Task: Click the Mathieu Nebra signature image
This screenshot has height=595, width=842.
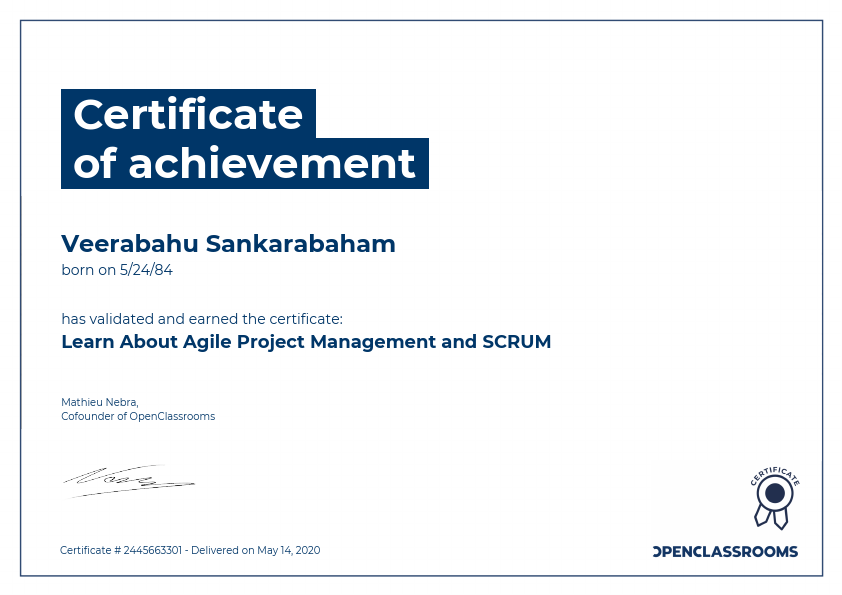Action: point(129,481)
